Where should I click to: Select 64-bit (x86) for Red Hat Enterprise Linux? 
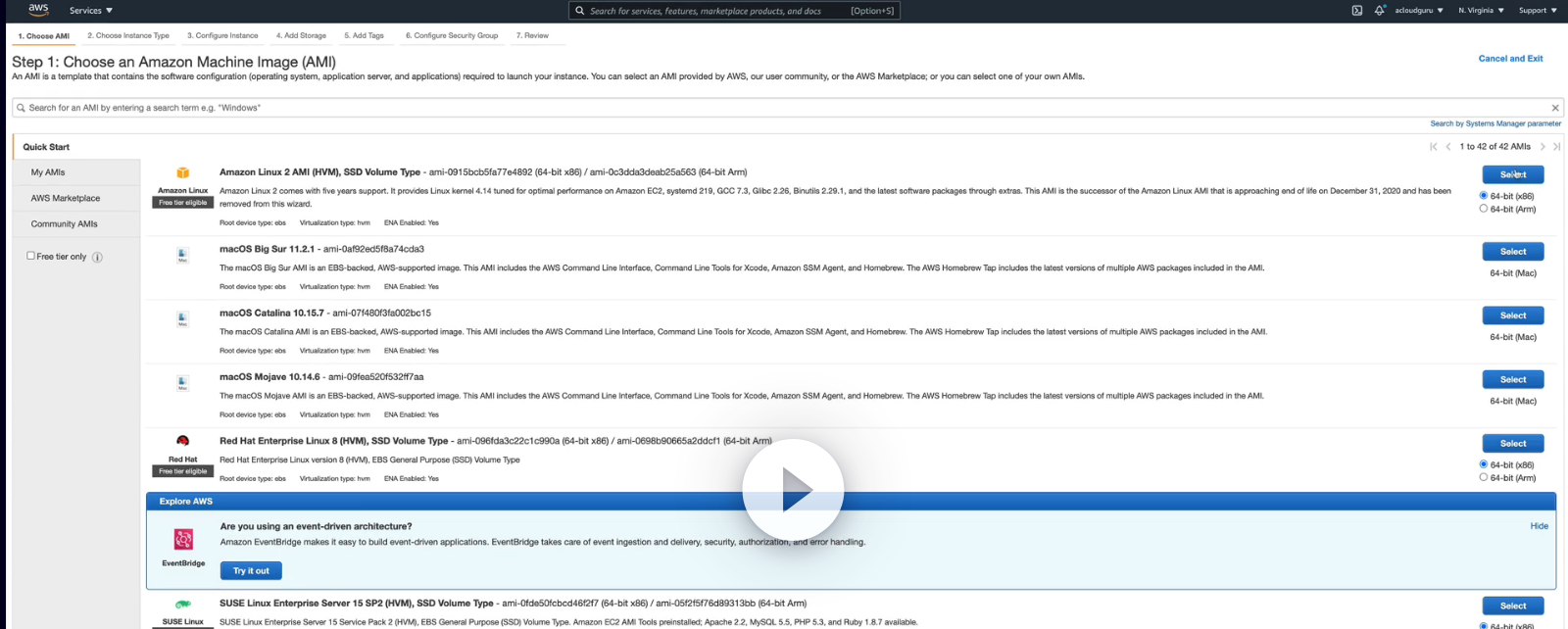[x=1484, y=464]
